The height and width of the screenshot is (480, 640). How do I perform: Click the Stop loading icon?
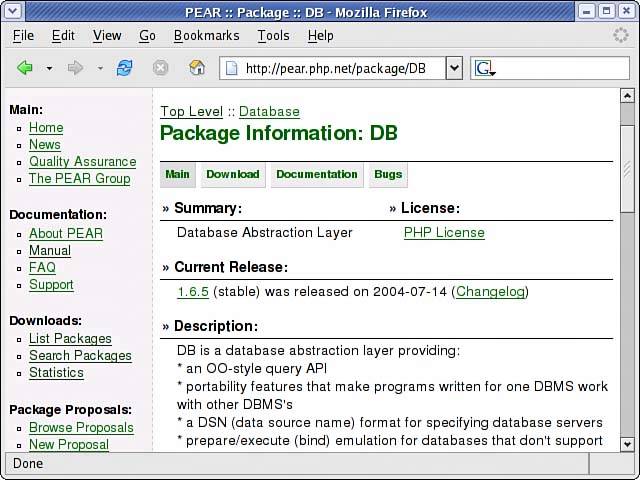(x=160, y=68)
